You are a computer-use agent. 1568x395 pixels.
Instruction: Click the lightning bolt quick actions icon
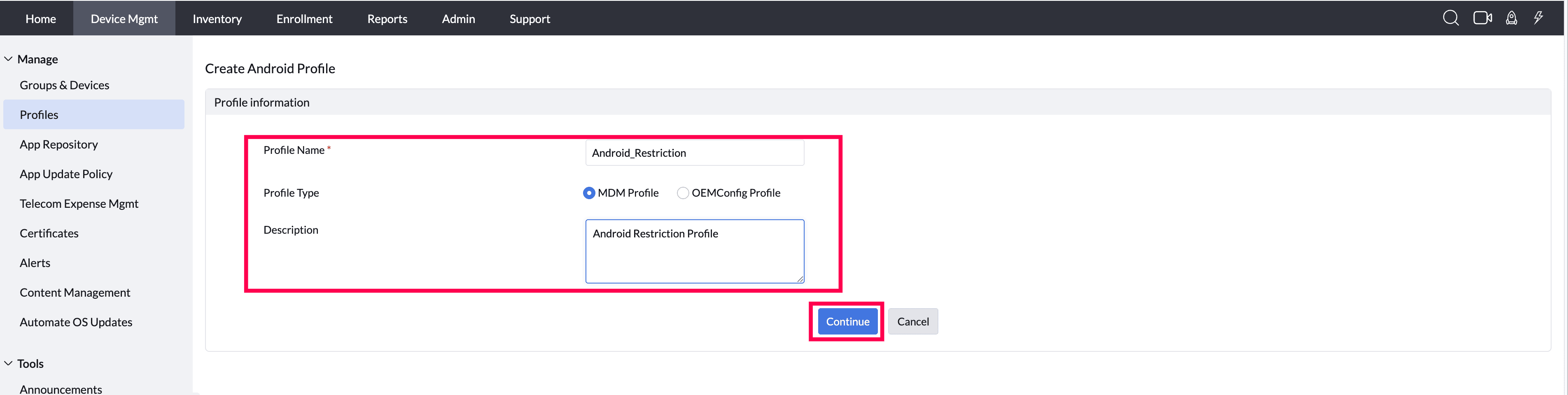pos(1539,18)
